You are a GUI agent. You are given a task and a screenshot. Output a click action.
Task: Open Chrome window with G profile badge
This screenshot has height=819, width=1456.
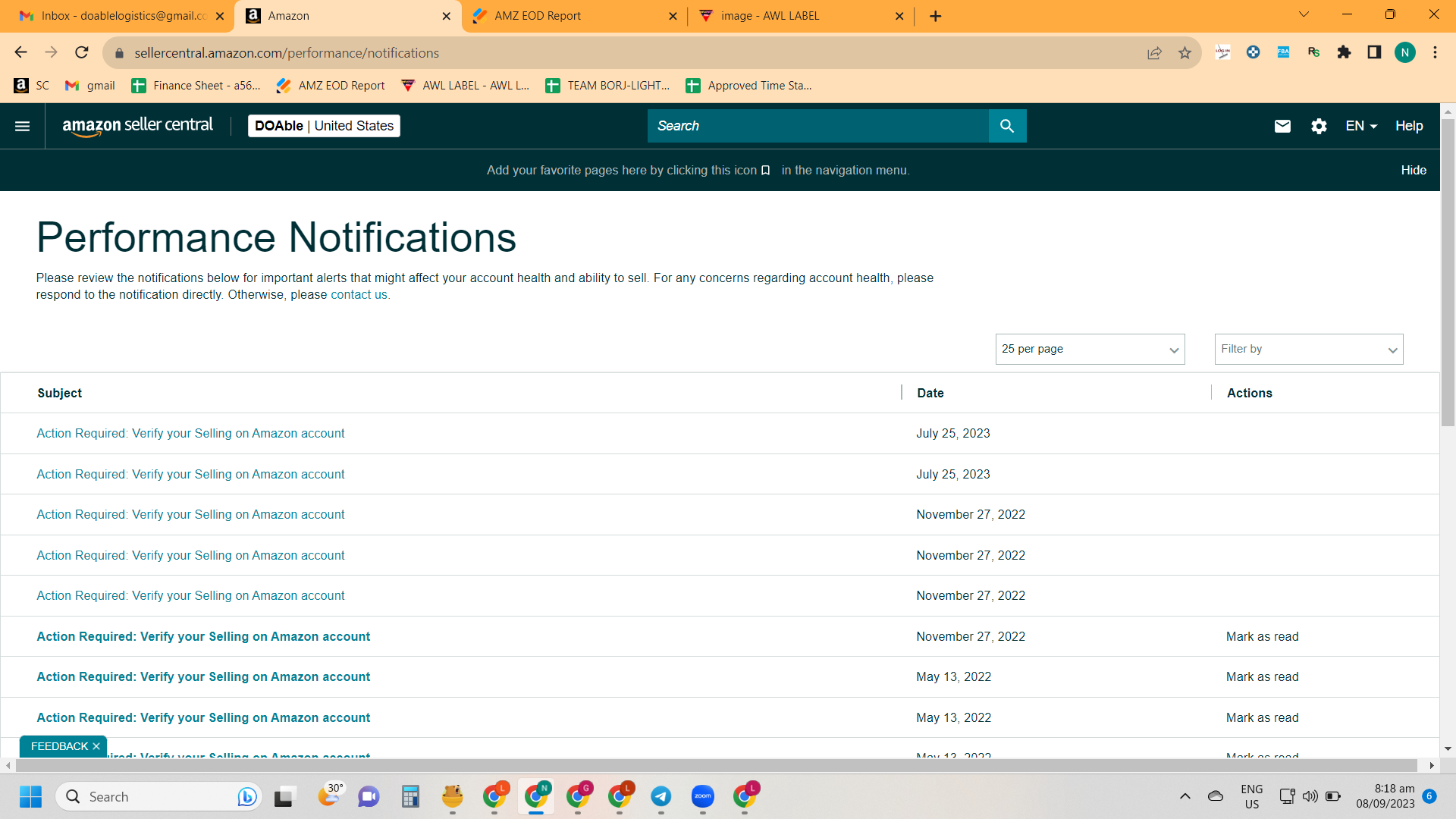pyautogui.click(x=578, y=796)
